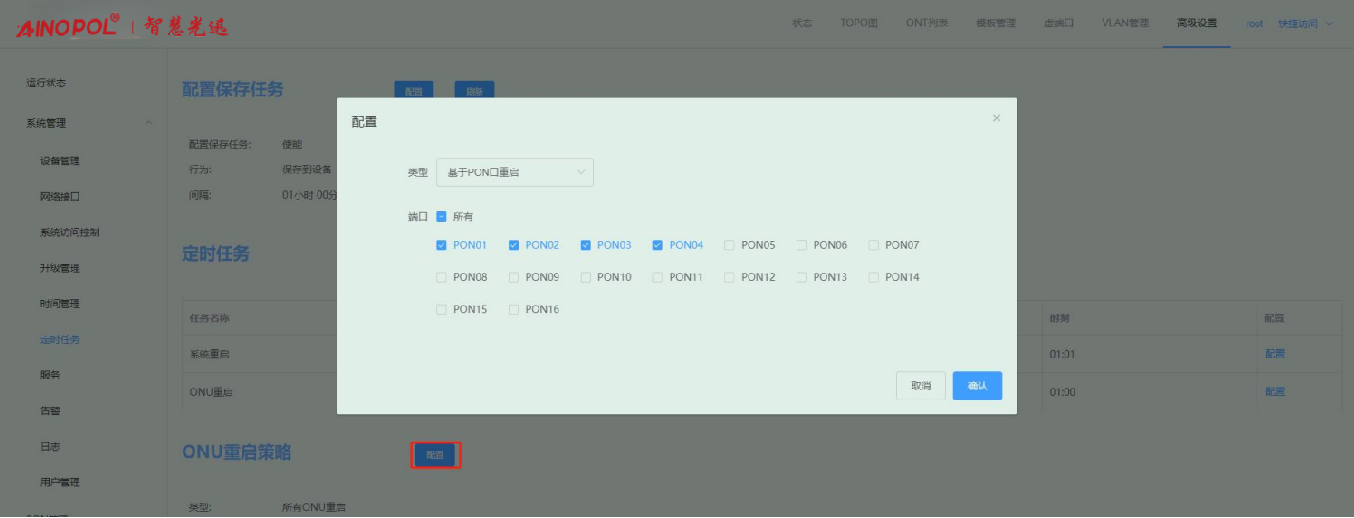This screenshot has width=1354, height=518.
Task: Confirm with the 确认 button
Action: click(977, 386)
